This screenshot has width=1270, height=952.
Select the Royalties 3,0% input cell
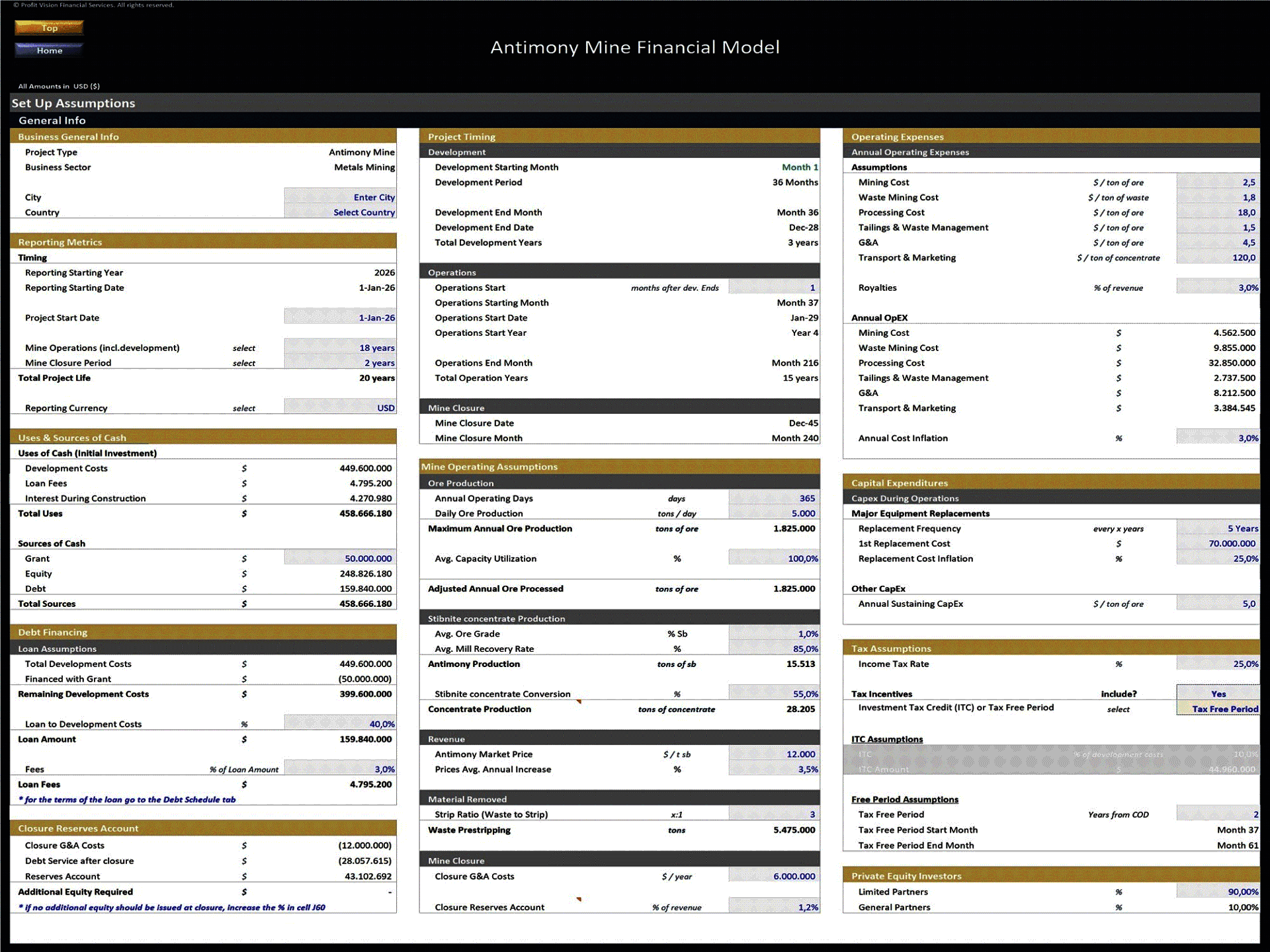(x=1218, y=288)
